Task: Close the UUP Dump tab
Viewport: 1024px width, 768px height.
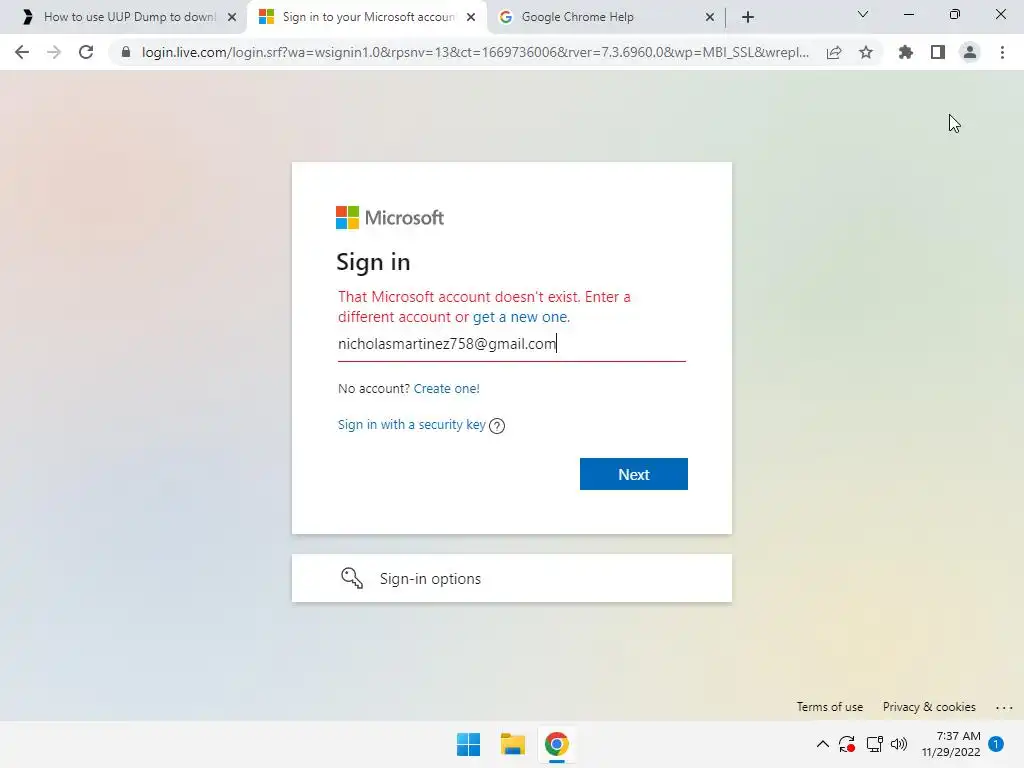Action: [x=232, y=17]
